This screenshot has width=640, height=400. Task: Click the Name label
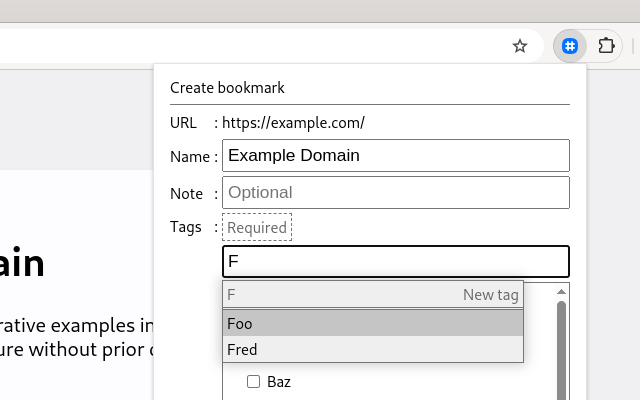[189, 156]
